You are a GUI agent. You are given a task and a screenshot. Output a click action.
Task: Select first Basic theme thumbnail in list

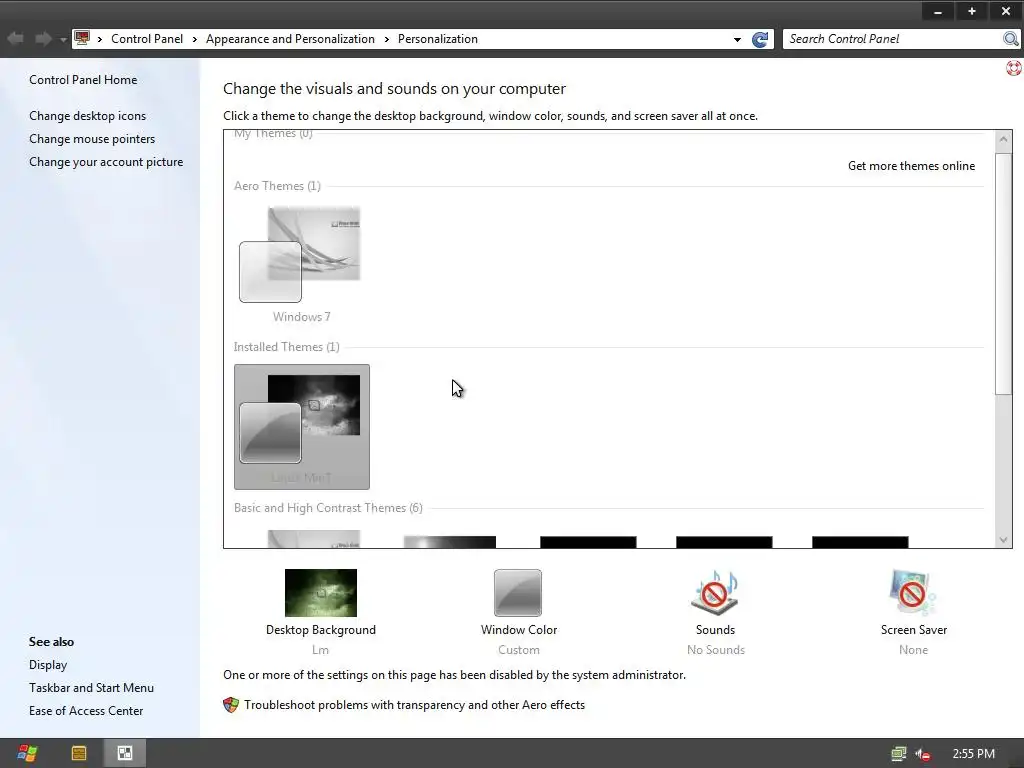click(x=313, y=538)
